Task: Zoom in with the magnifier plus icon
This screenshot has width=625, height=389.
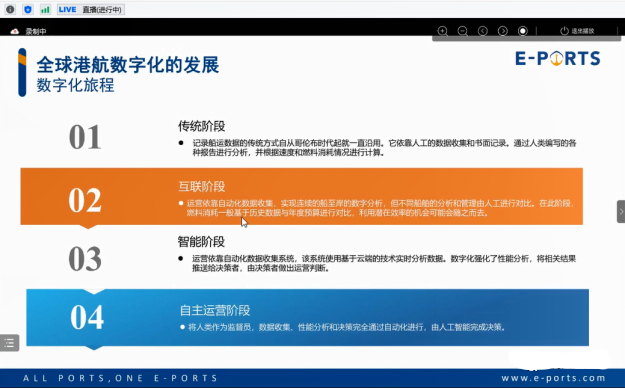Action: pos(442,31)
